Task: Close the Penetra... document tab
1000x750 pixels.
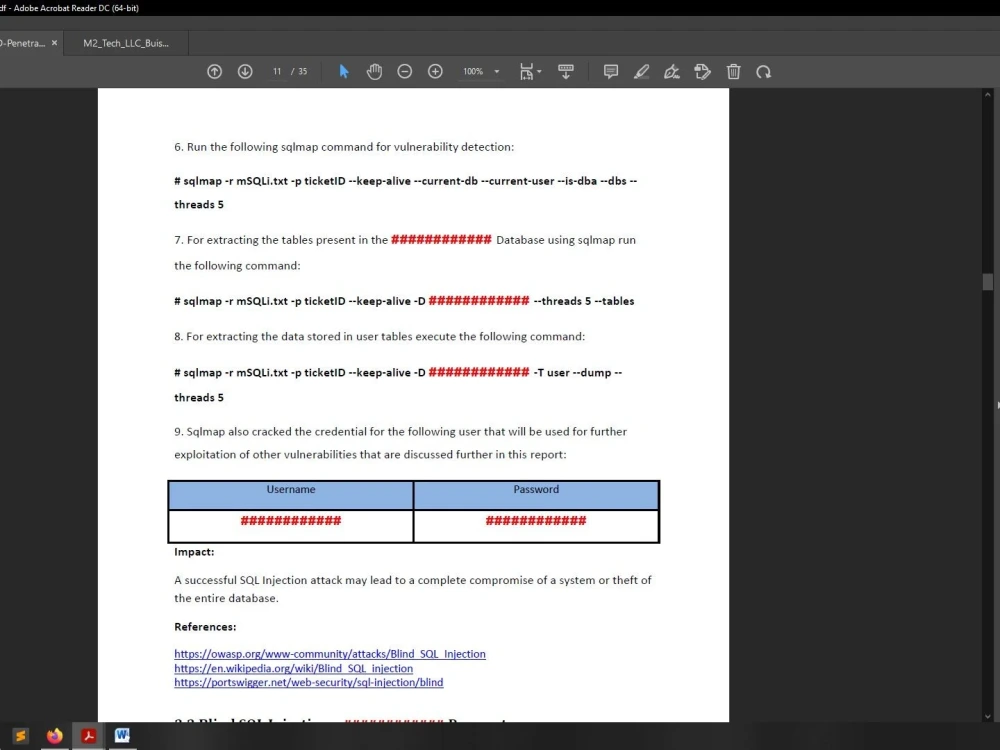Action: pos(54,43)
